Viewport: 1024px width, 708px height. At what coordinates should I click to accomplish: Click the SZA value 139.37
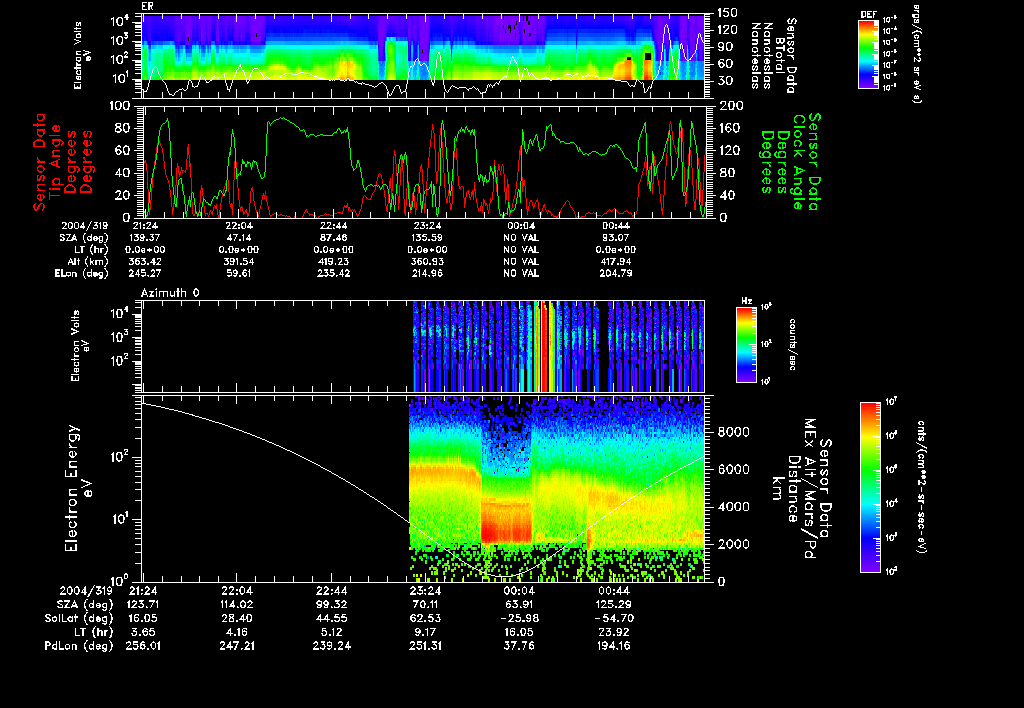click(145, 238)
